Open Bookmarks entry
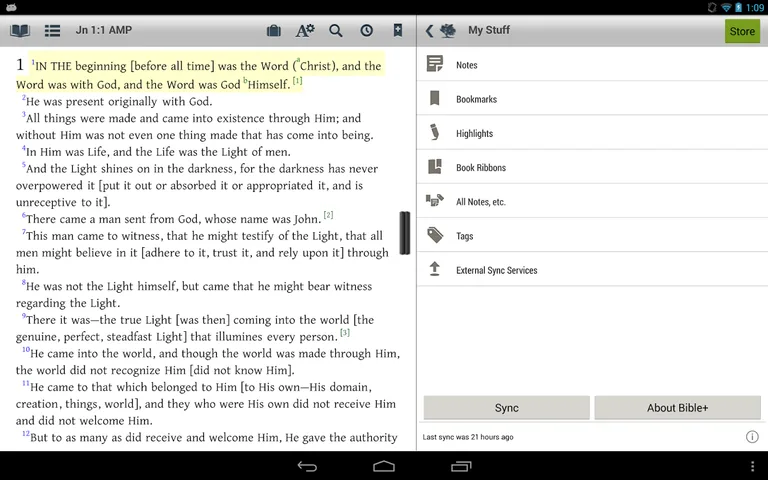The height and width of the screenshot is (480, 768). pyautogui.click(x=592, y=99)
